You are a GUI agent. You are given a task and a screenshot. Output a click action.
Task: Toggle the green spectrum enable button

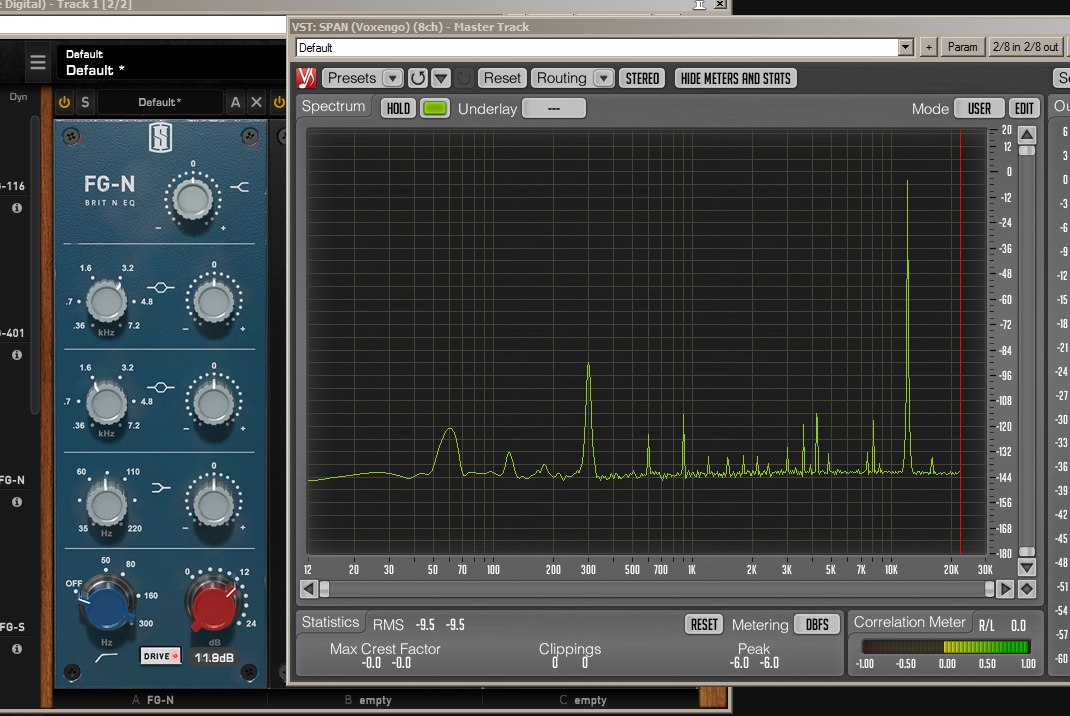435,108
